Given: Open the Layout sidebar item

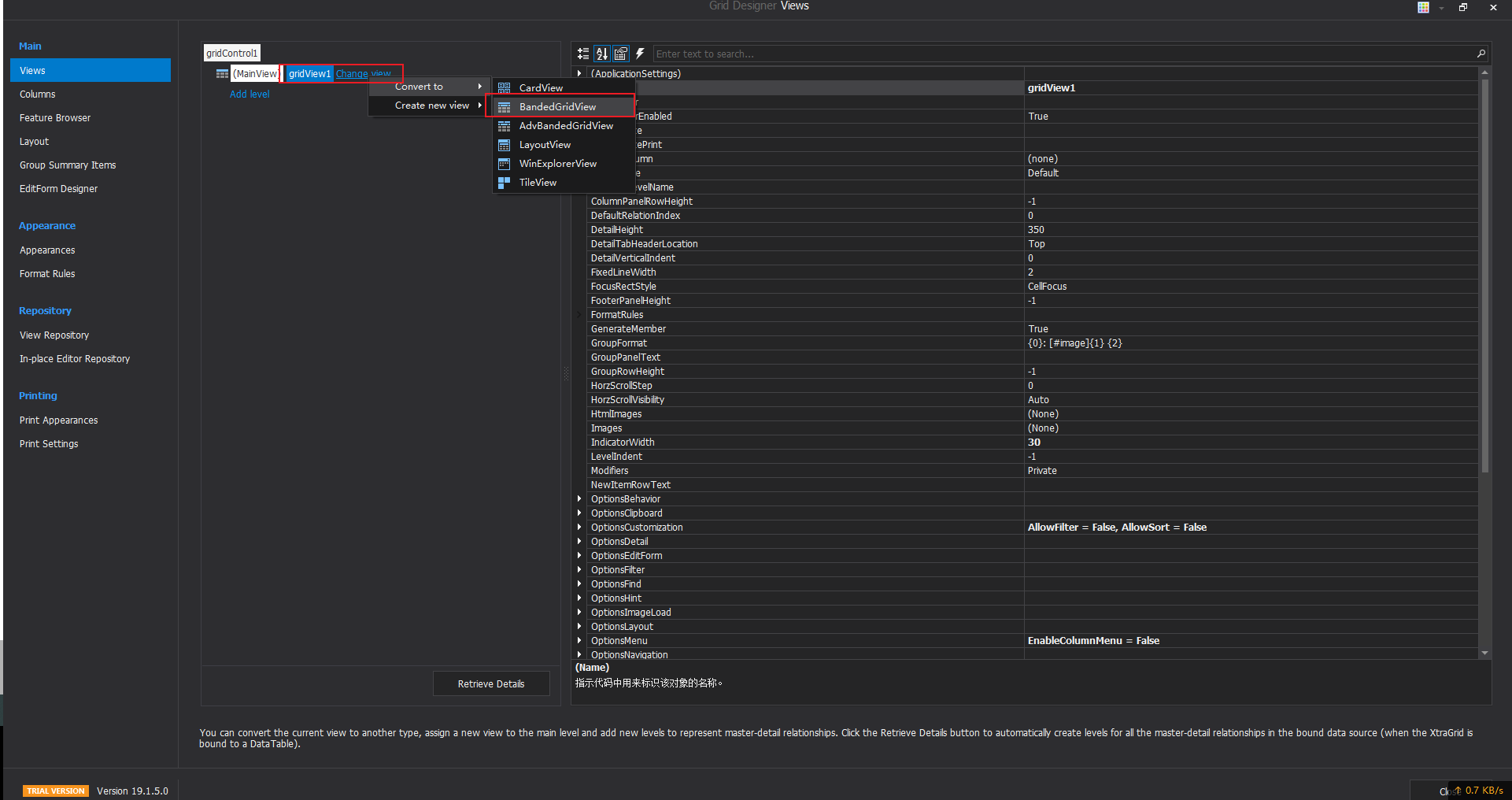Looking at the screenshot, I should 91,141.
